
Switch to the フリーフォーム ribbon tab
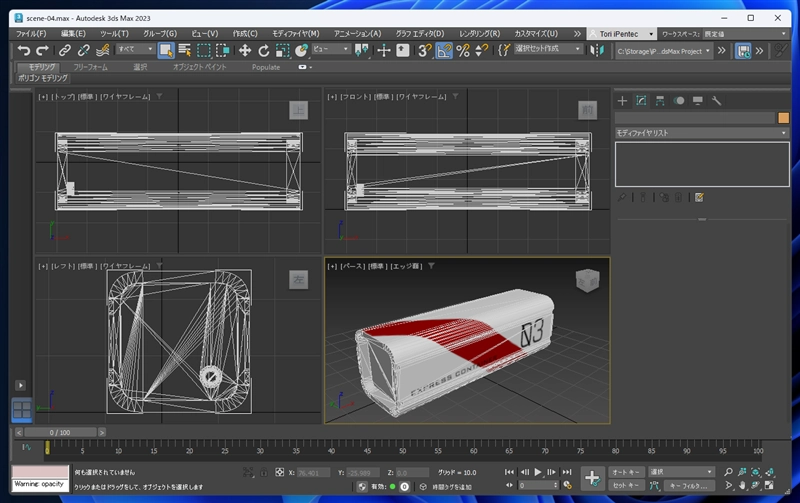click(90, 67)
